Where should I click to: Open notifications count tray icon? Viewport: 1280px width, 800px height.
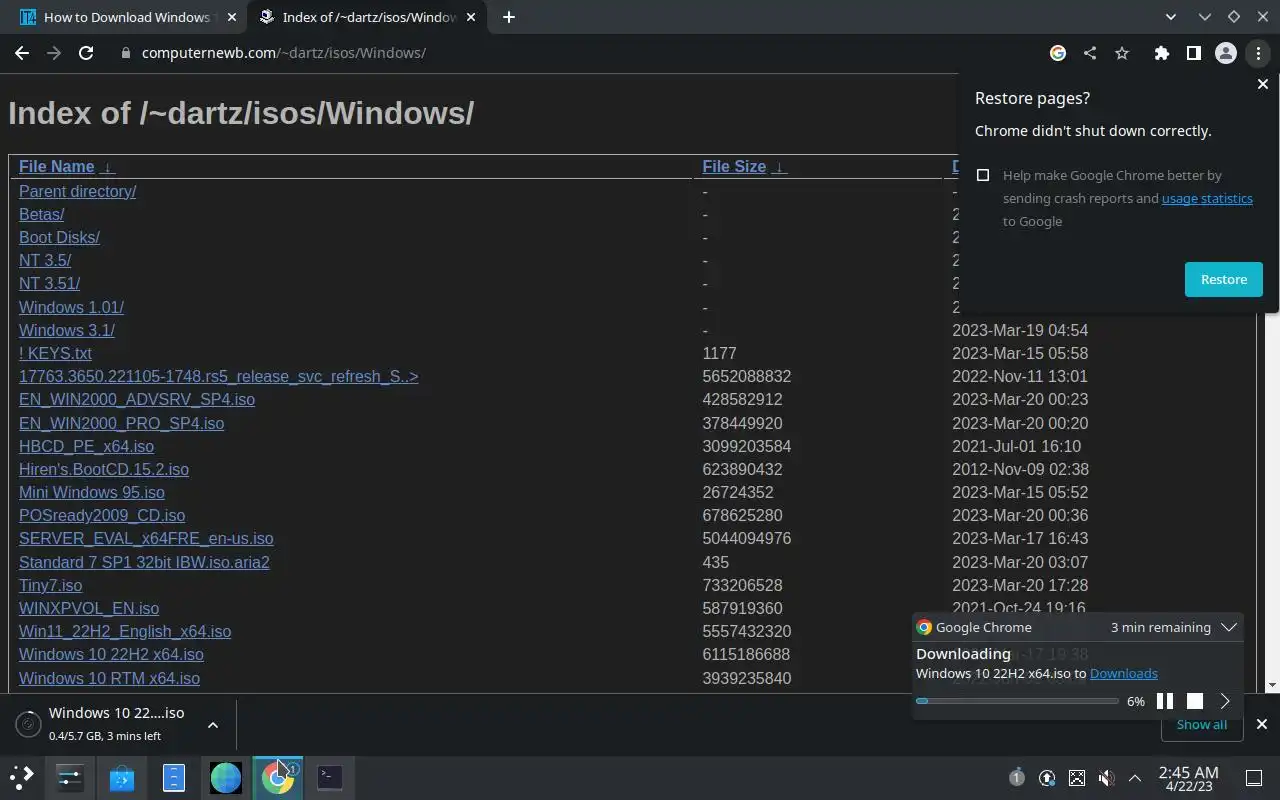click(1017, 777)
